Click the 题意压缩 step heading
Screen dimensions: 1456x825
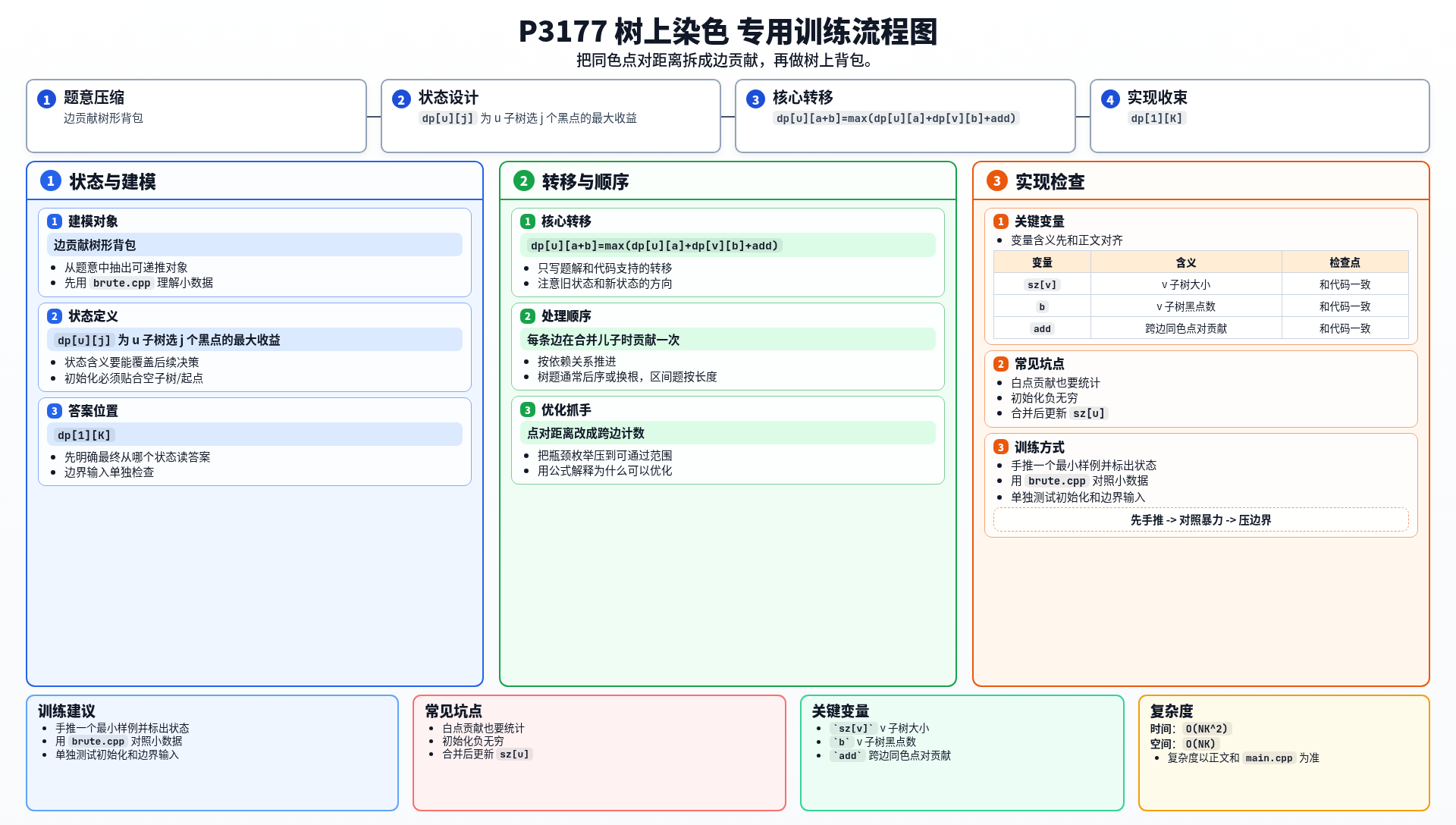click(x=94, y=97)
